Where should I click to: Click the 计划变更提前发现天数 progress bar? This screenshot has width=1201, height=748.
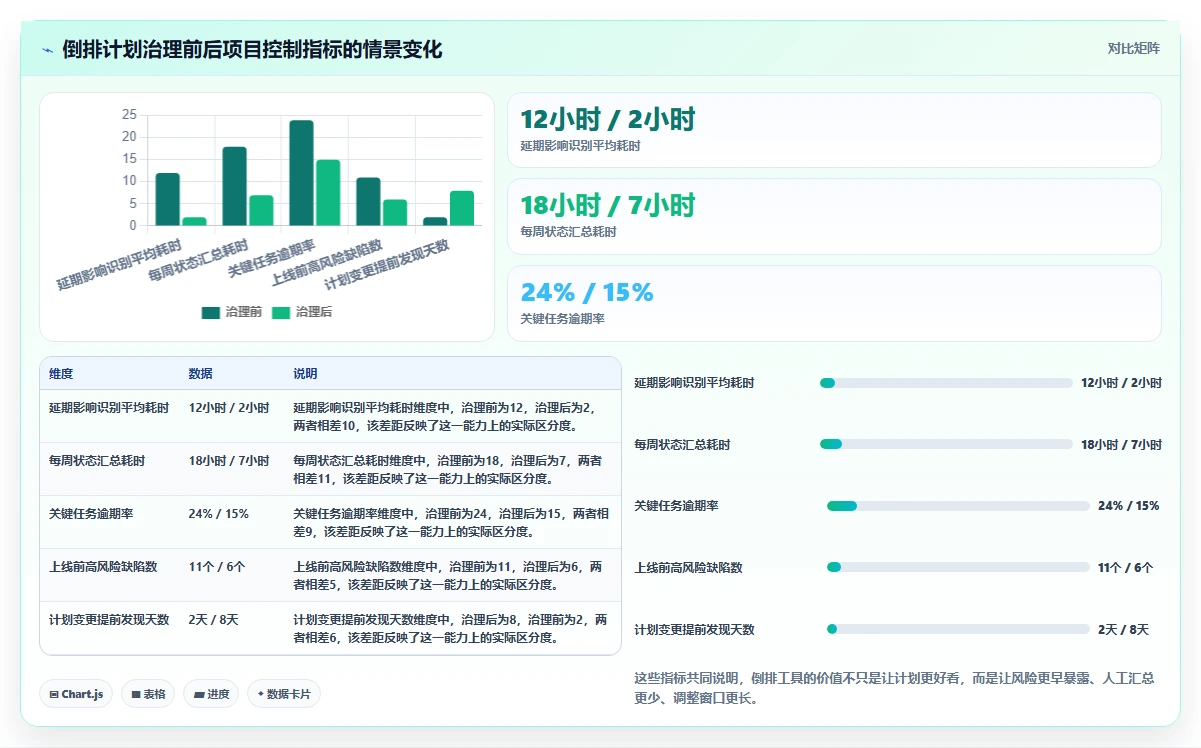click(x=958, y=629)
